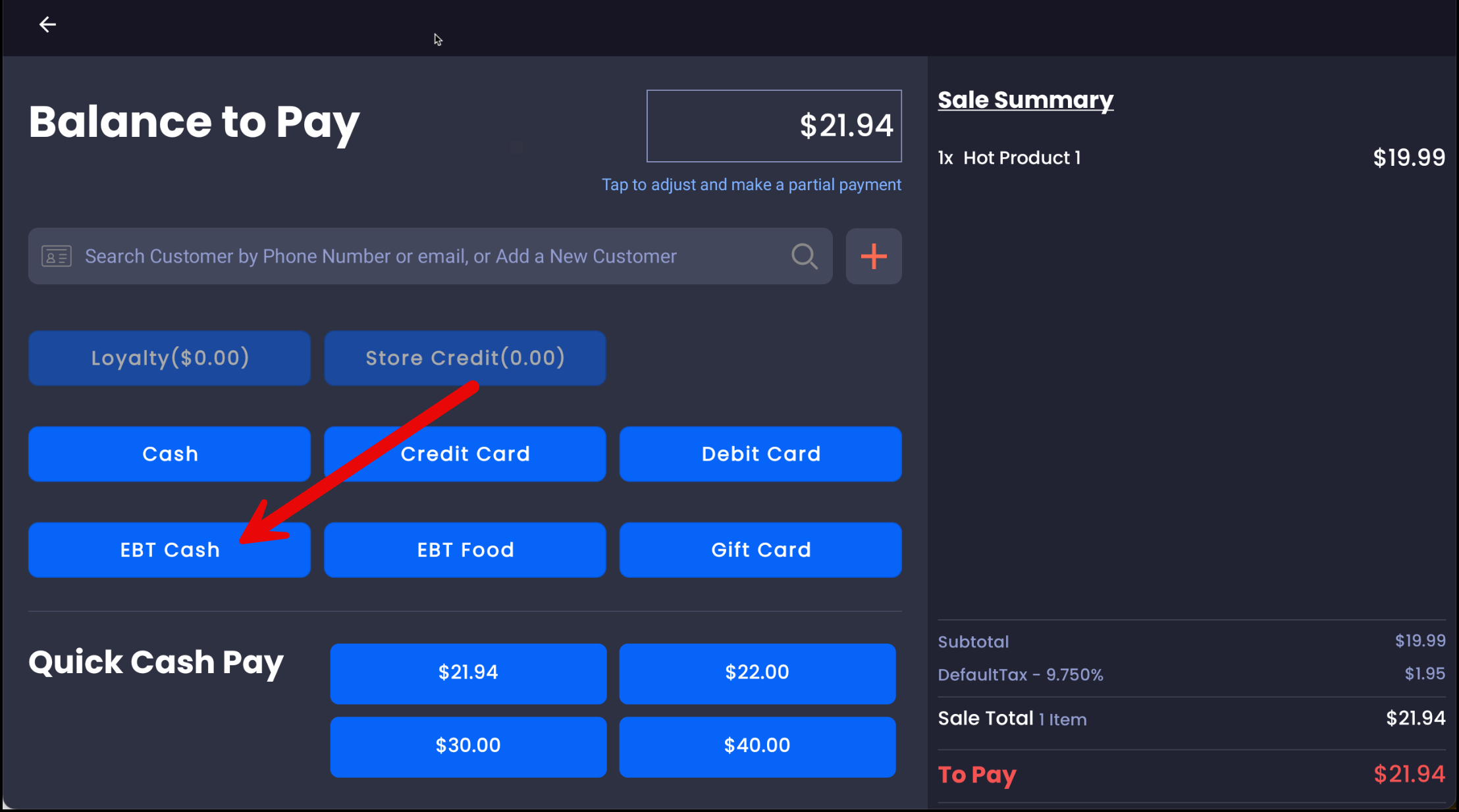The image size is (1459, 812).
Task: Quick pay exact $21.94 cash
Action: (x=468, y=673)
